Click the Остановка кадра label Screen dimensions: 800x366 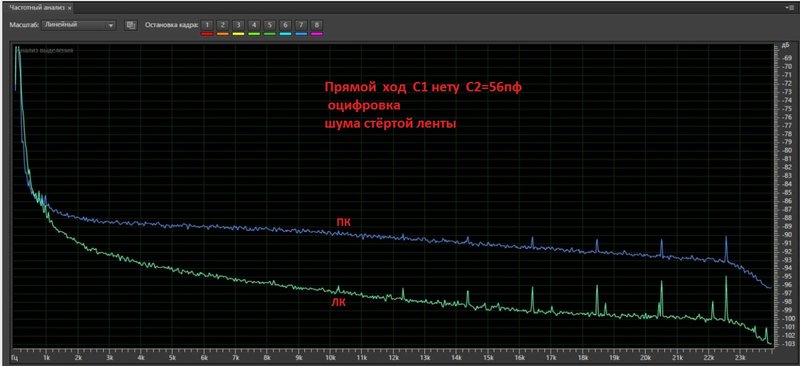172,25
